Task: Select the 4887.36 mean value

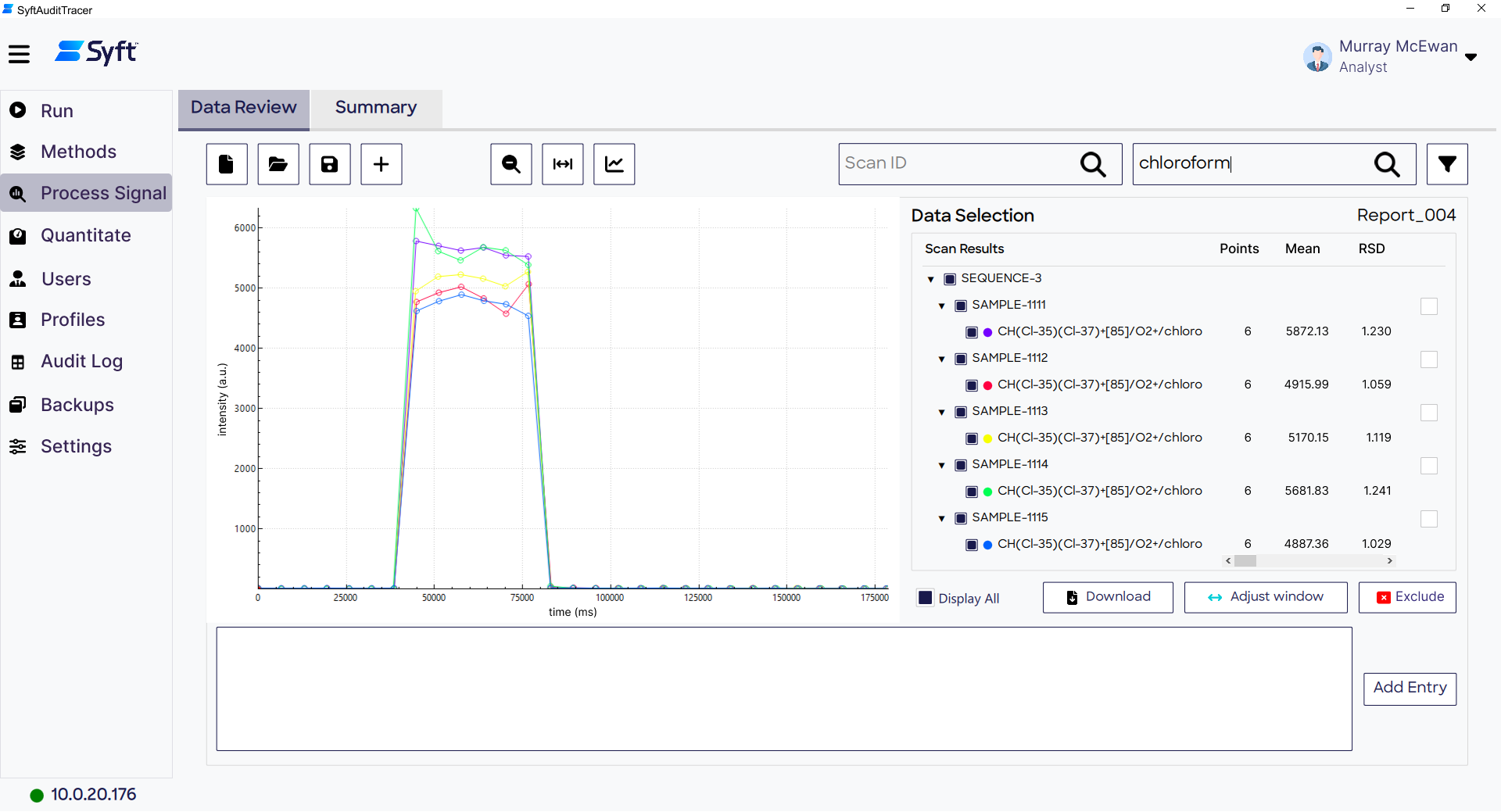Action: tap(1306, 544)
